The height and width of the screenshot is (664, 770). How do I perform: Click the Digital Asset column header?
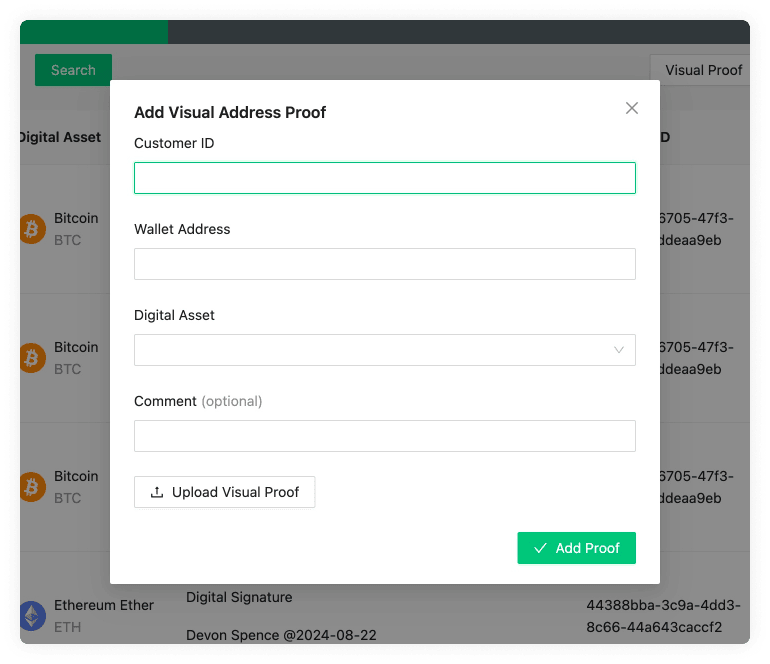coord(60,137)
